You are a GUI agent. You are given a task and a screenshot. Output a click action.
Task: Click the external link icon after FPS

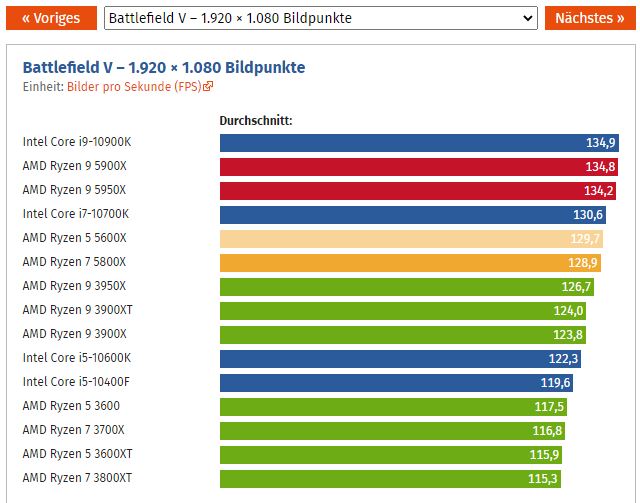pyautogui.click(x=208, y=86)
